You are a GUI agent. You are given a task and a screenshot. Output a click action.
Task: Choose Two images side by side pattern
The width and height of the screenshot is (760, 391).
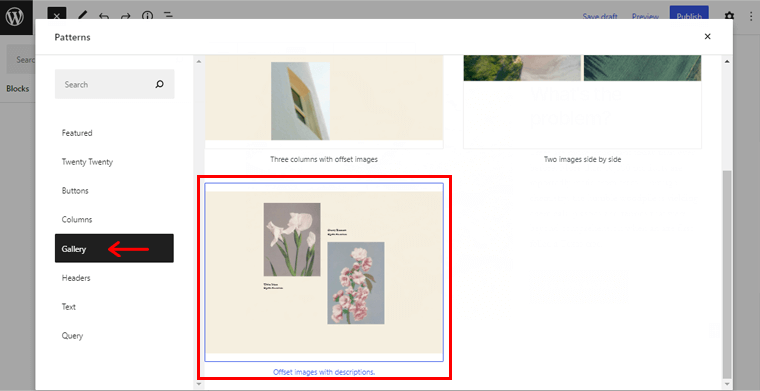point(582,102)
